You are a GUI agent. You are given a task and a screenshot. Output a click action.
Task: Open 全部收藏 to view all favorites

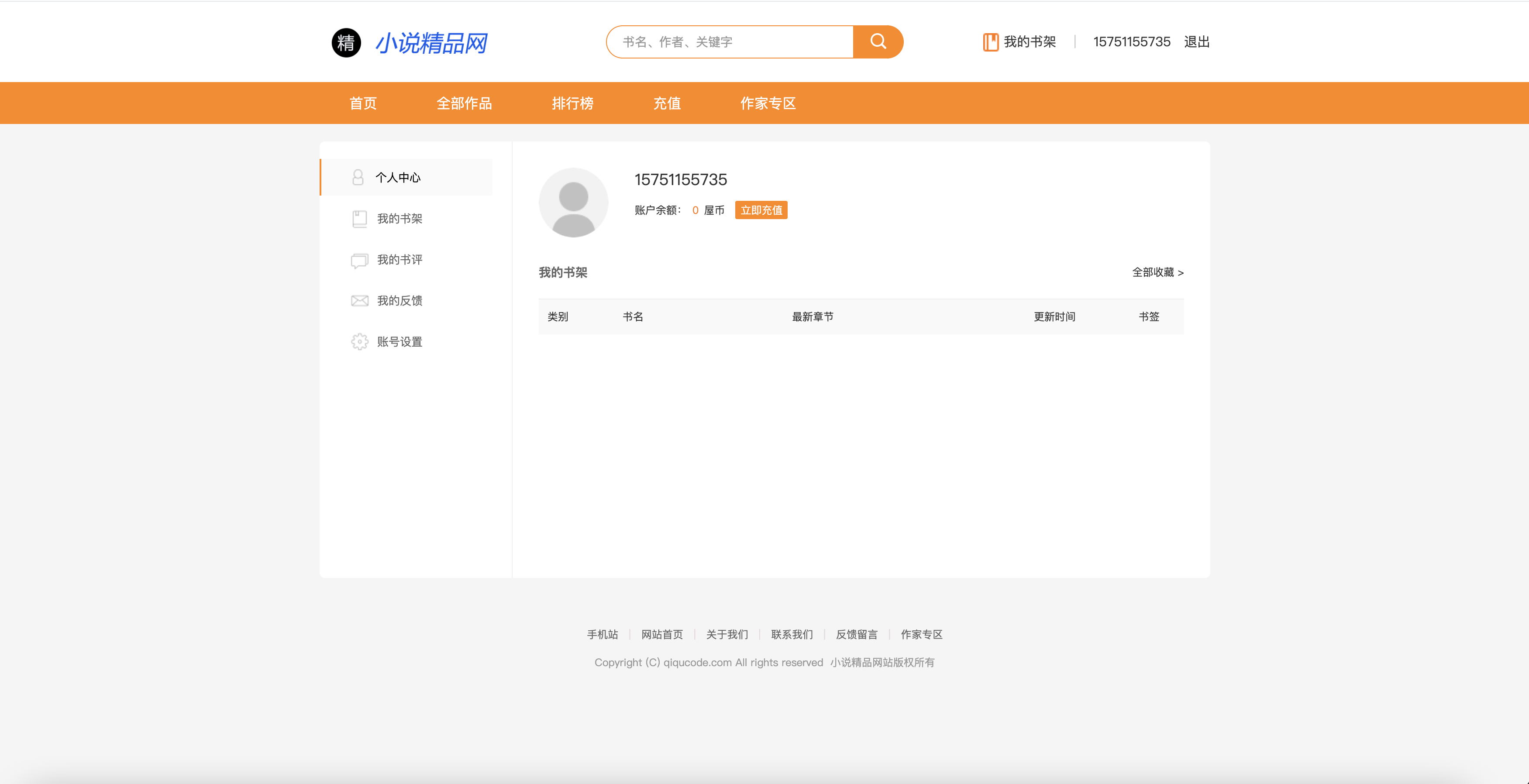1157,272
